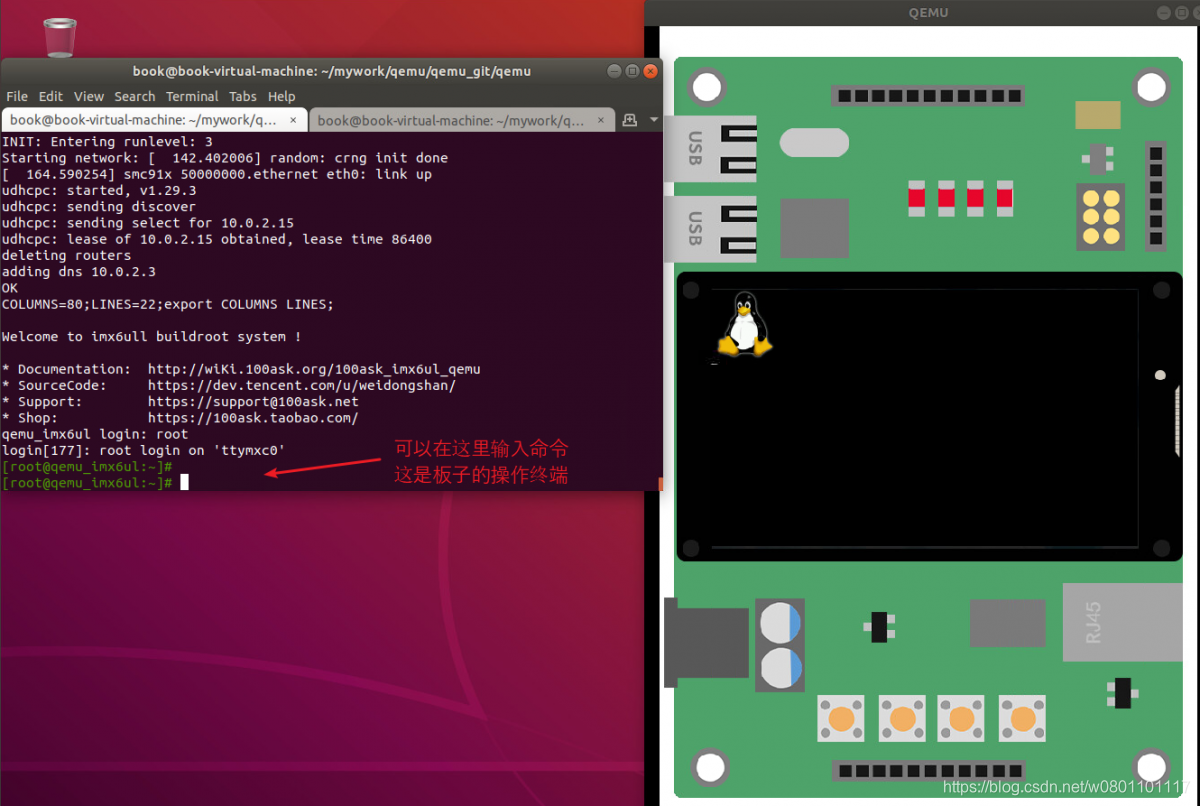Click the RJ45 Ethernet port graphic

(x=1122, y=622)
